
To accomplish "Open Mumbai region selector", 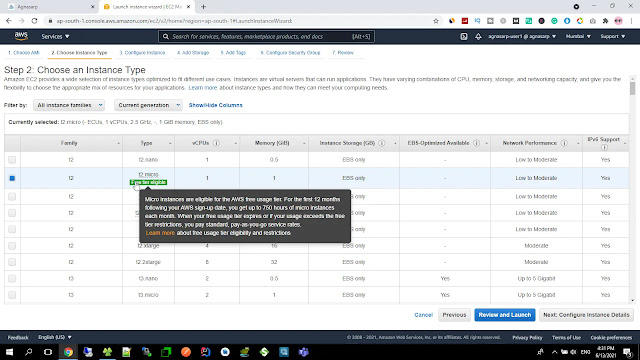I will 578,36.
